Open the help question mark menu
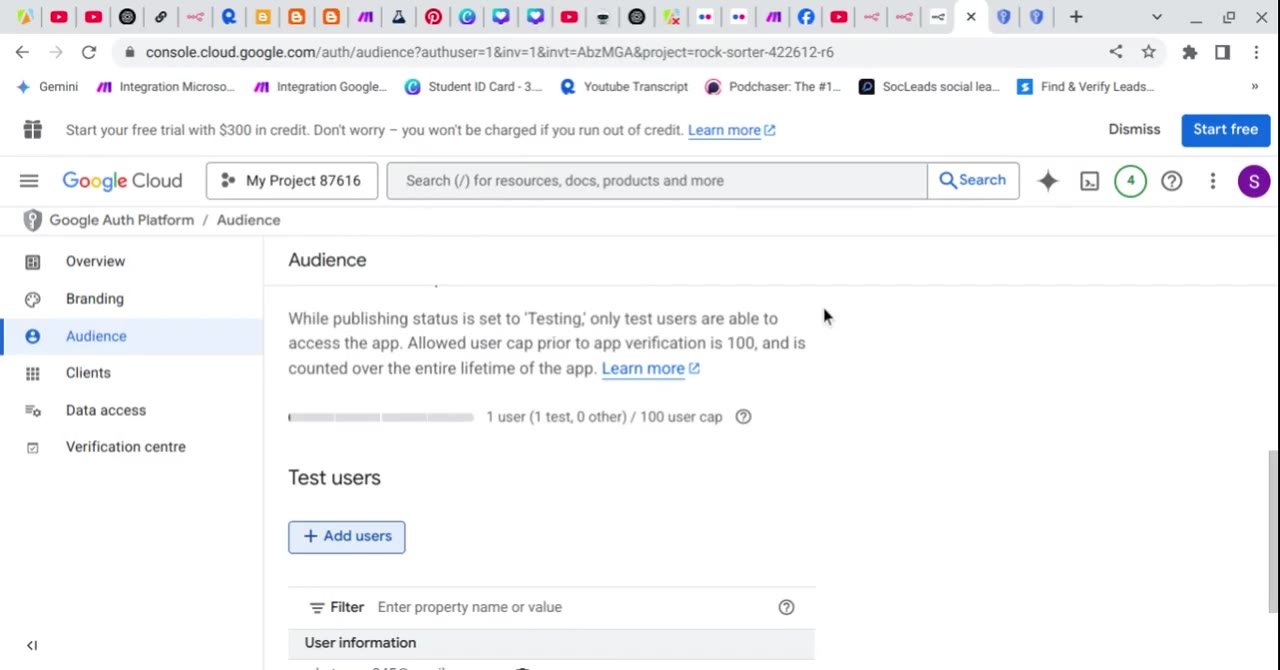The image size is (1280, 670). (x=1172, y=181)
